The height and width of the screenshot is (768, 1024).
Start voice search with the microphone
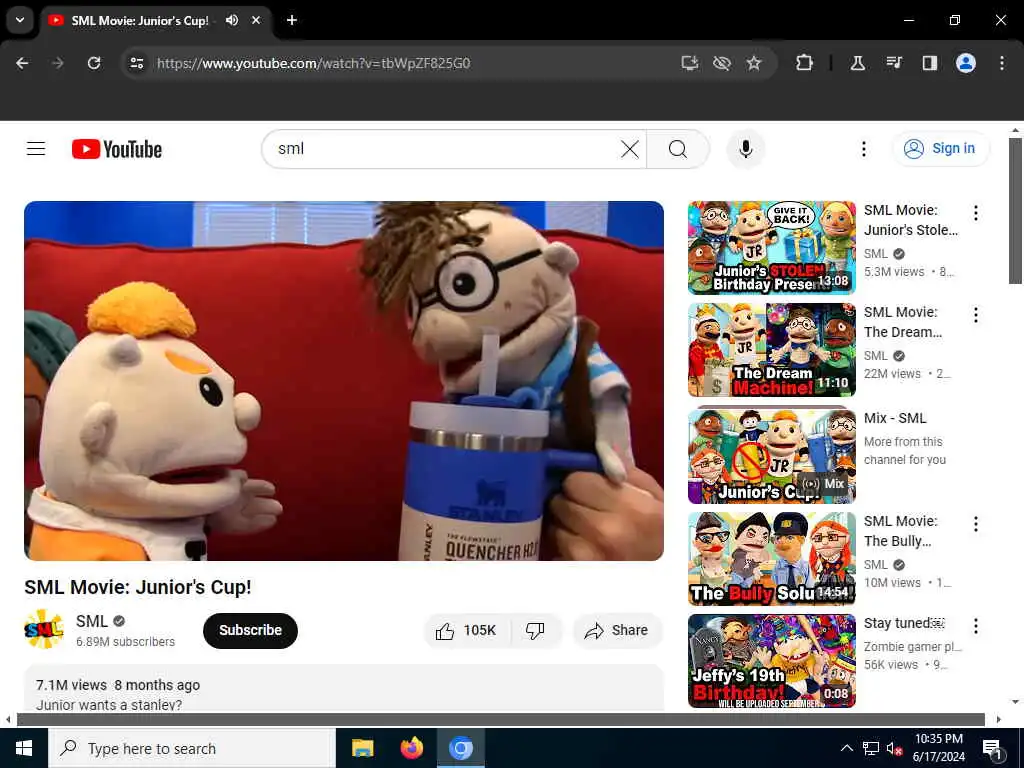click(x=745, y=149)
